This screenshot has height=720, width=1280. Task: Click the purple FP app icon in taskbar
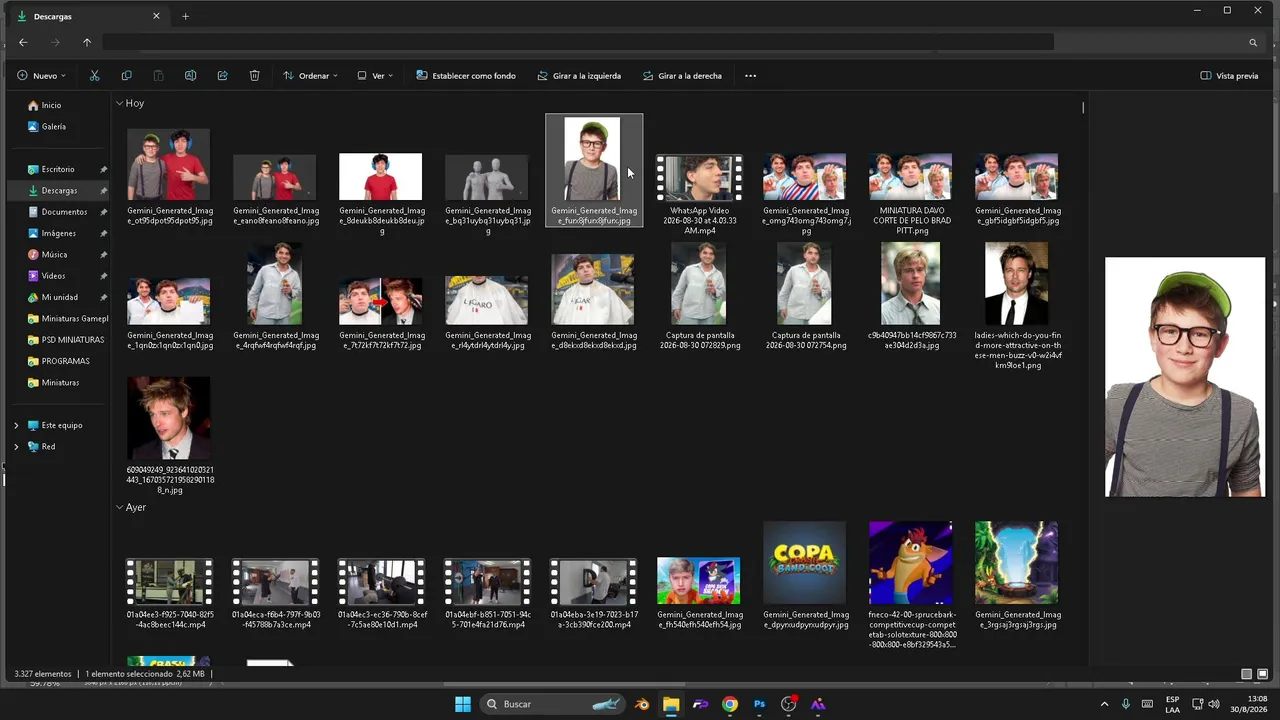[x=700, y=704]
